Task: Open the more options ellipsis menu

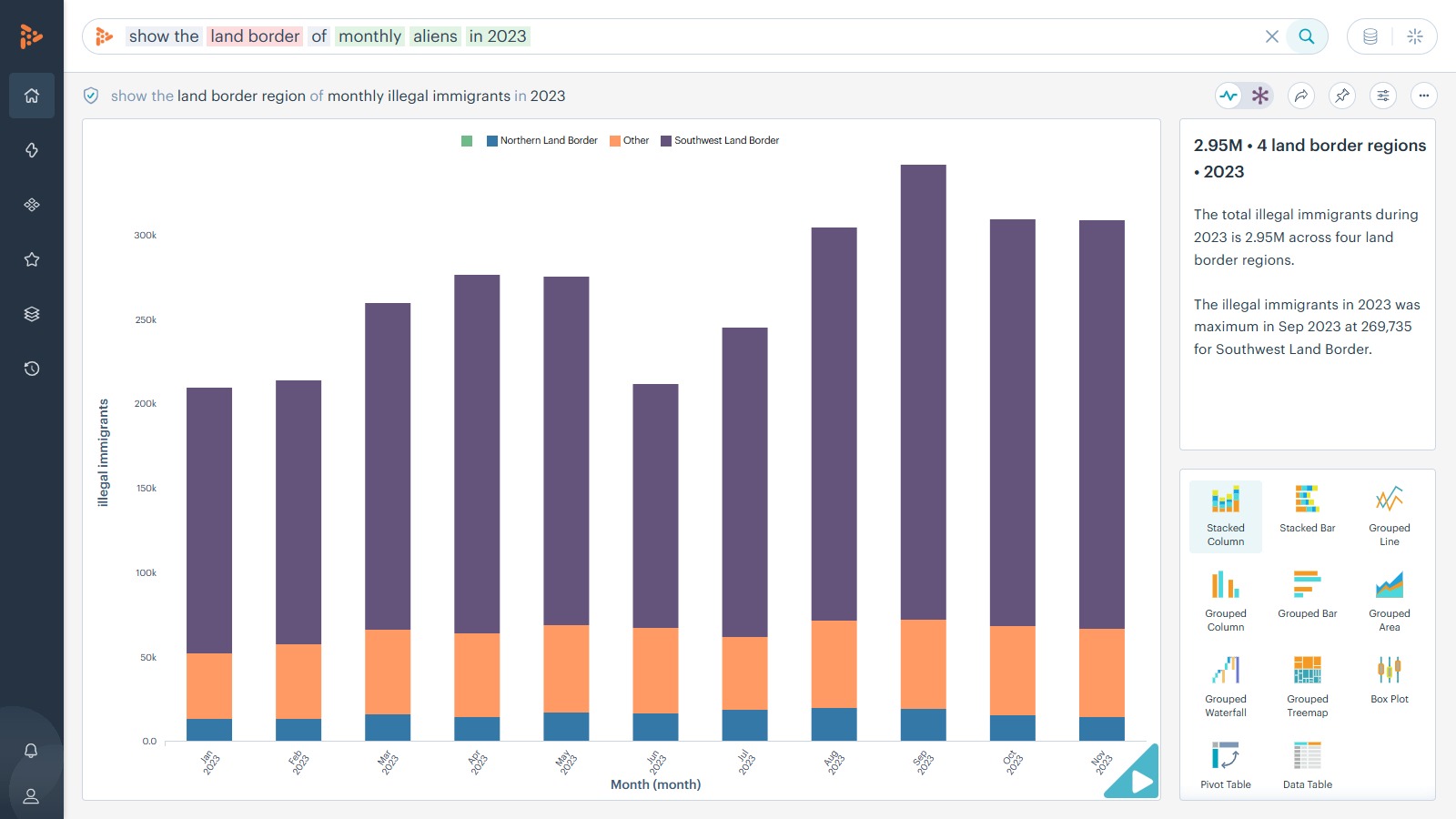Action: pos(1424,96)
